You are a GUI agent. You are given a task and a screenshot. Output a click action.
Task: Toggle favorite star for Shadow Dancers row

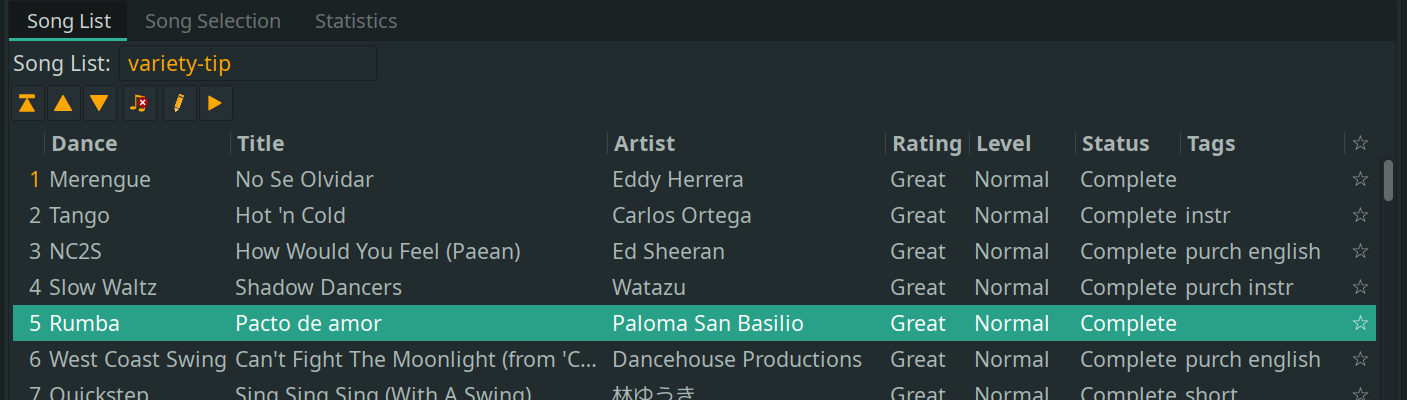click(x=1360, y=288)
